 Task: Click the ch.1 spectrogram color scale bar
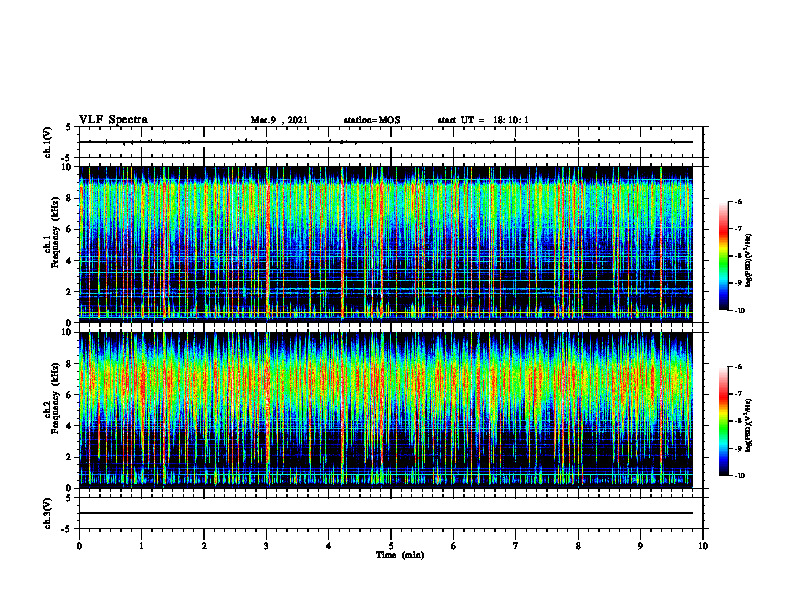[x=723, y=256]
